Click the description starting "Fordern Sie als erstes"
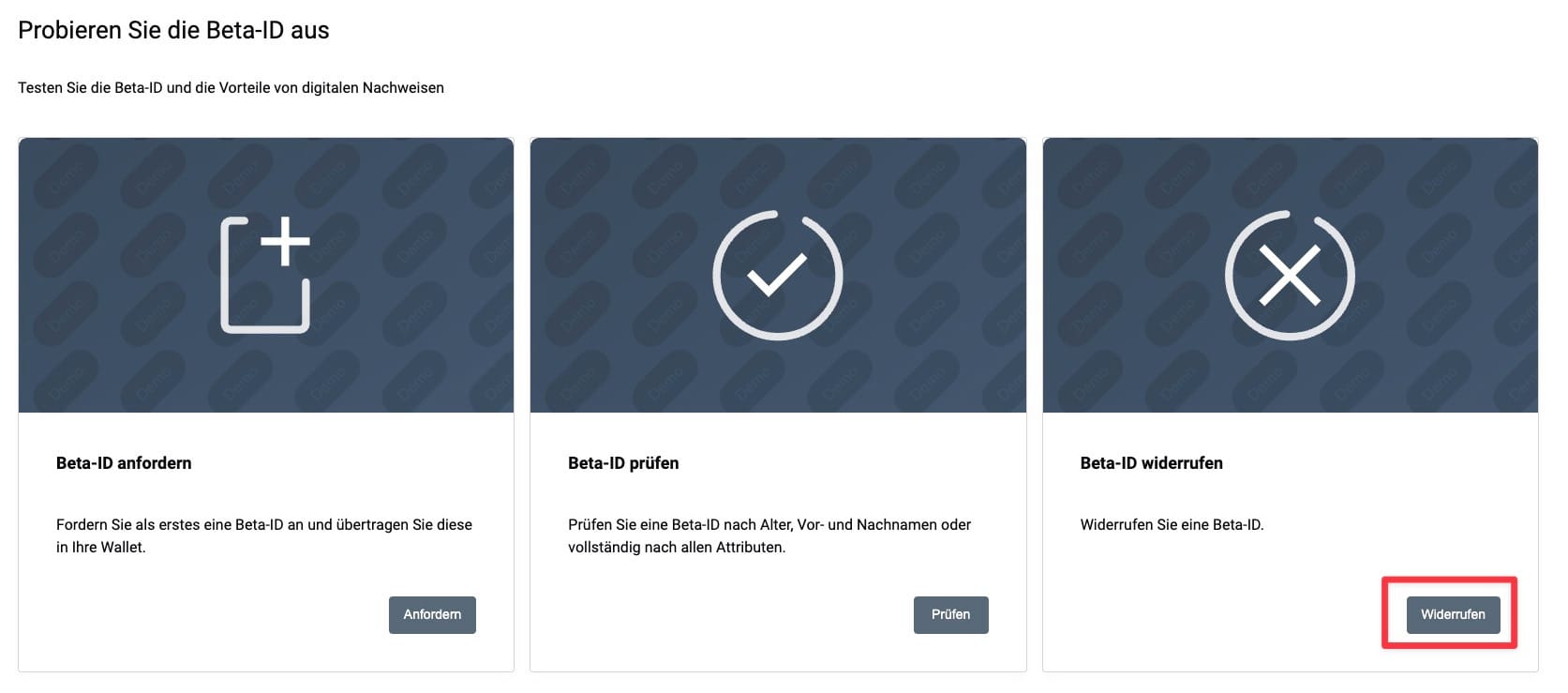 coord(264,525)
